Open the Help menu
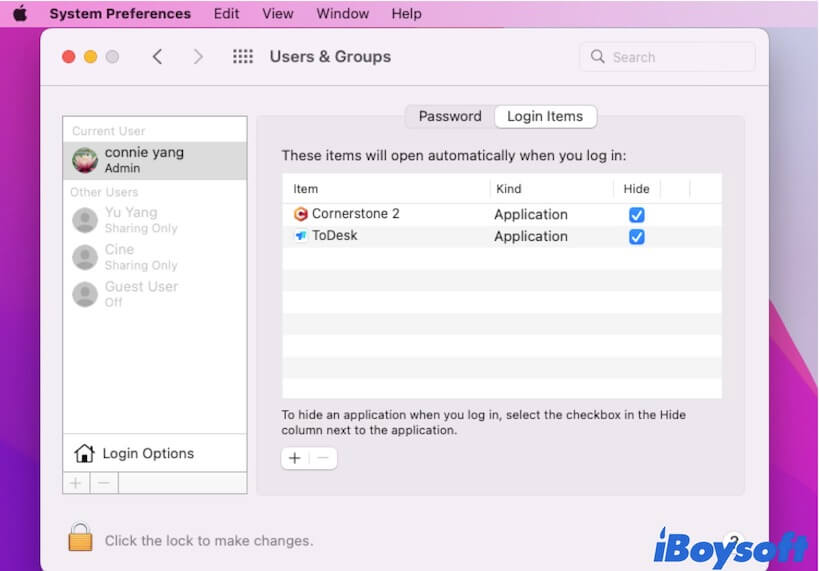Image resolution: width=819 pixels, height=571 pixels. pyautogui.click(x=406, y=14)
